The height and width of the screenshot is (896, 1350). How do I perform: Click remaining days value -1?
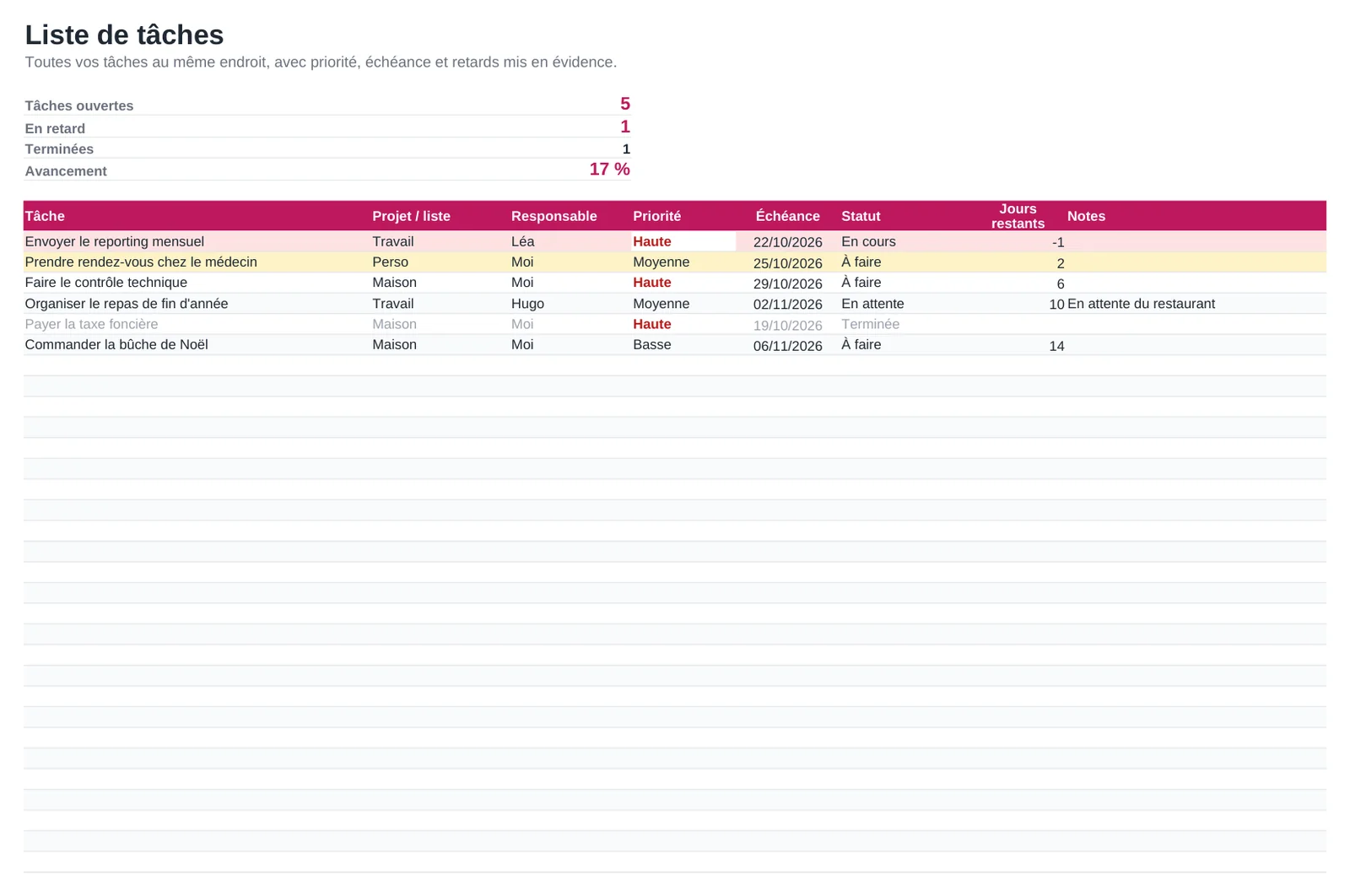tap(1058, 242)
